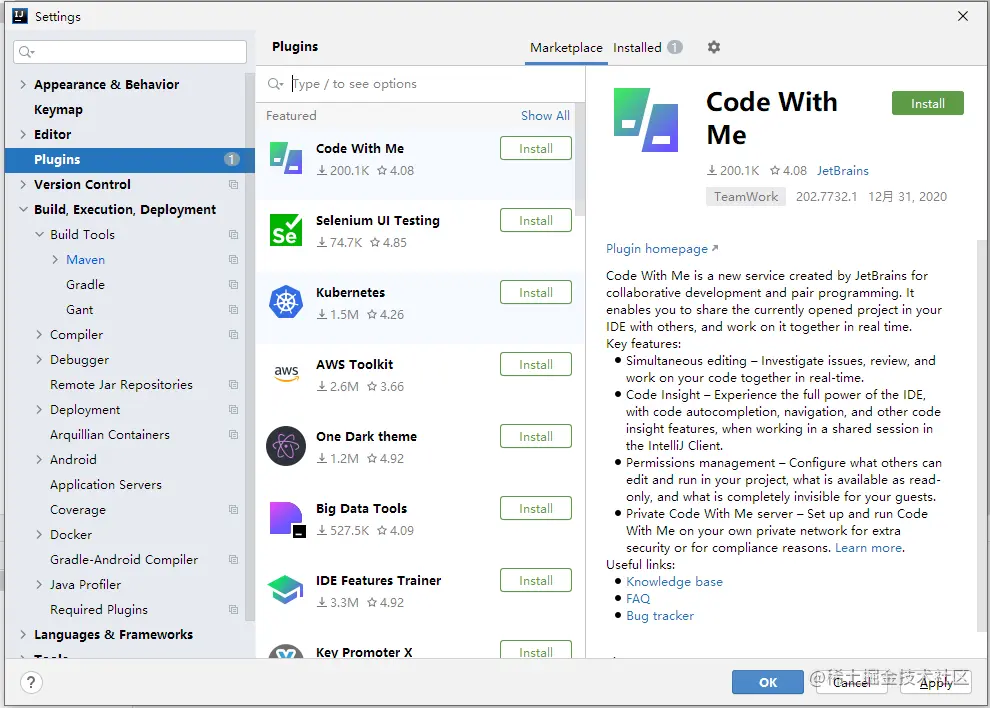Open the JetBrains vendor link
The height and width of the screenshot is (708, 990).
pyautogui.click(x=842, y=171)
